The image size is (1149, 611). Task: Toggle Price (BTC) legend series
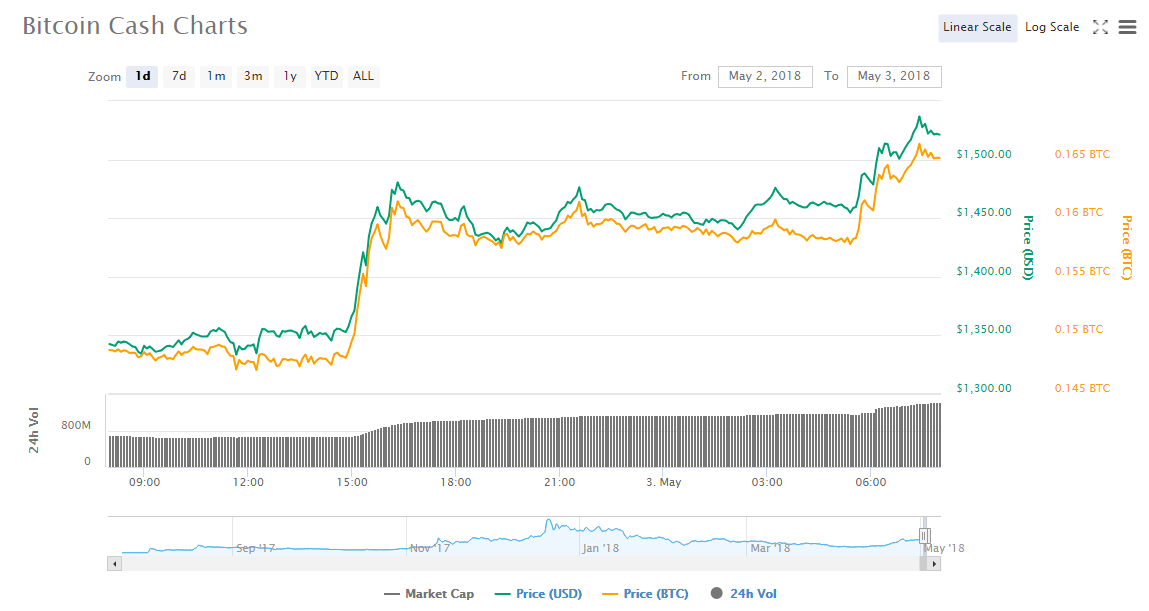[645, 594]
